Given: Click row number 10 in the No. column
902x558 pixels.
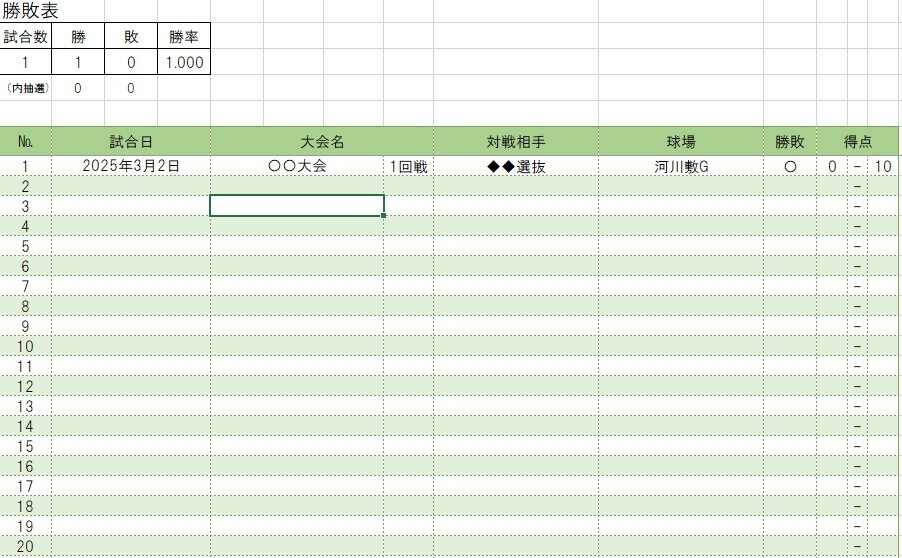Looking at the screenshot, I should 26,346.
